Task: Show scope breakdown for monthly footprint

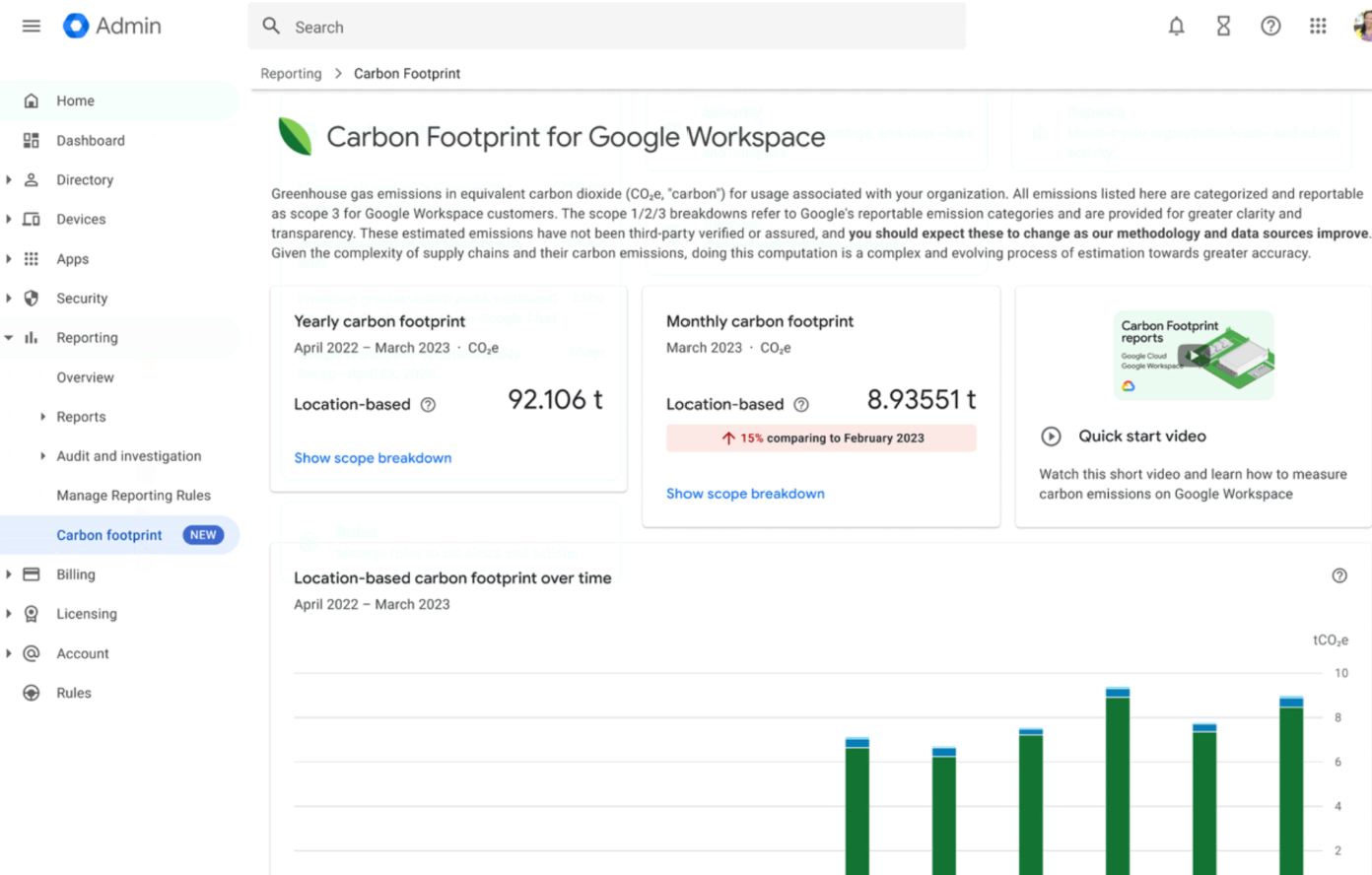Action: [x=745, y=493]
